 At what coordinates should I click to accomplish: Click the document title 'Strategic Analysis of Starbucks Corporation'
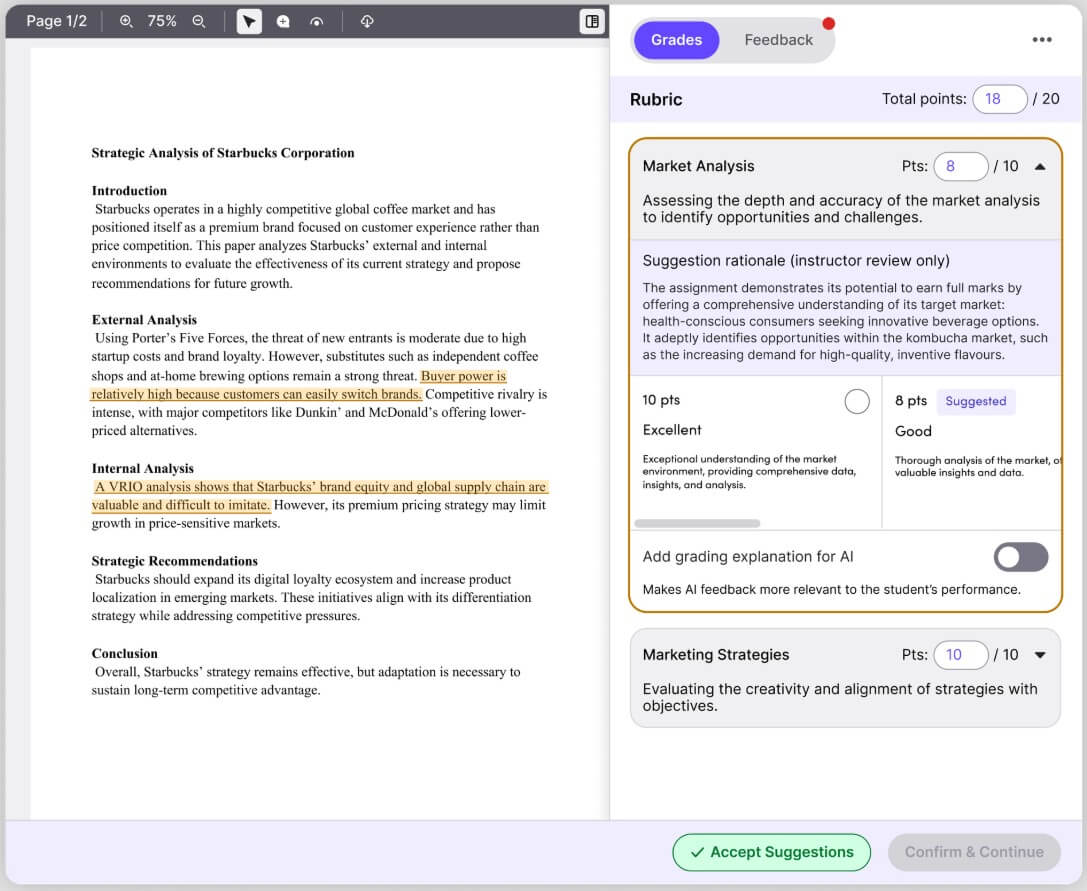[x=223, y=153]
